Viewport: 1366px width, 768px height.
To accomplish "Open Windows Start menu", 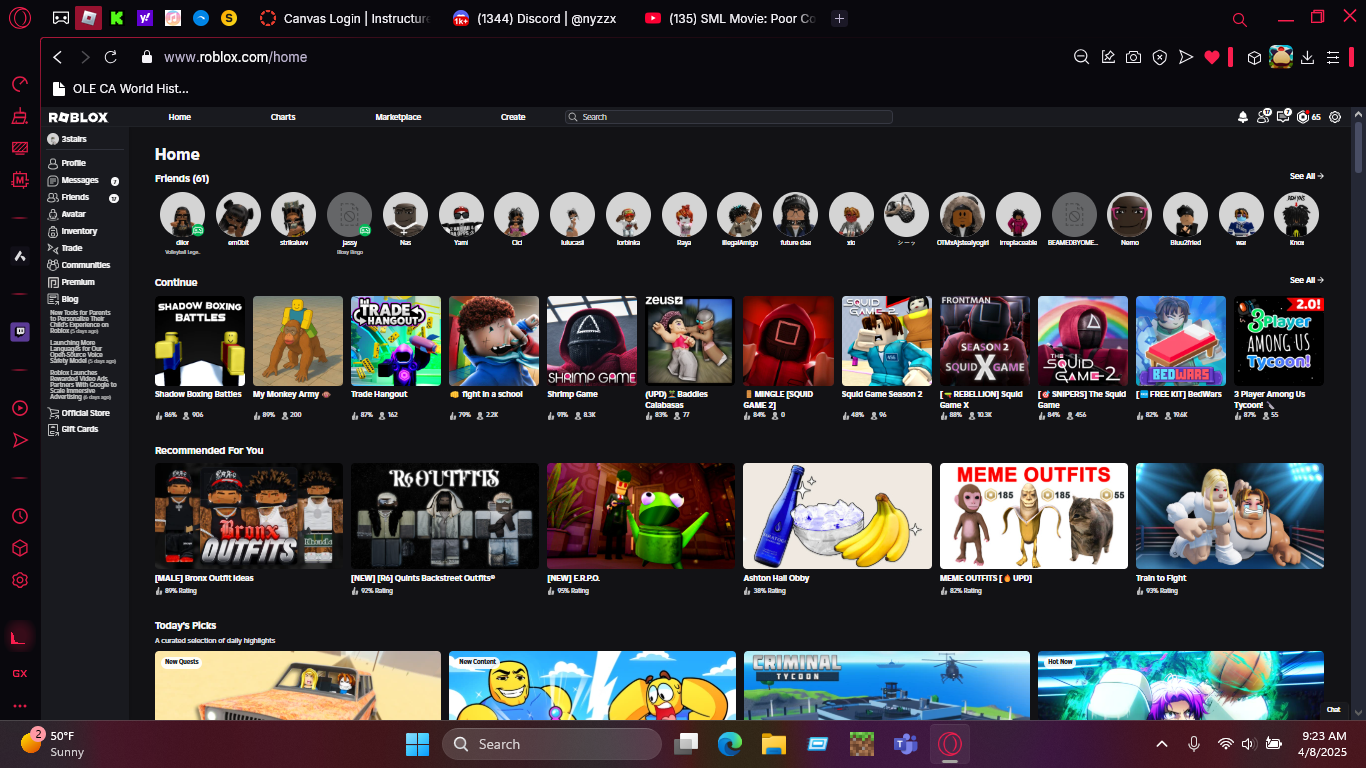I will click(417, 744).
